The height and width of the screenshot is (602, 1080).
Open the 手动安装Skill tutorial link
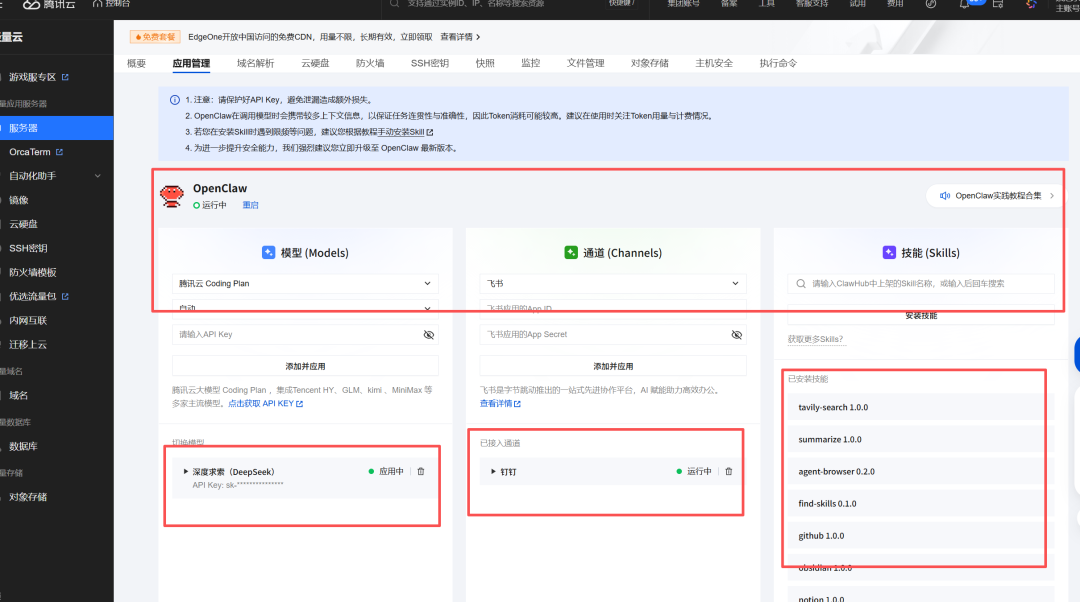(401, 132)
